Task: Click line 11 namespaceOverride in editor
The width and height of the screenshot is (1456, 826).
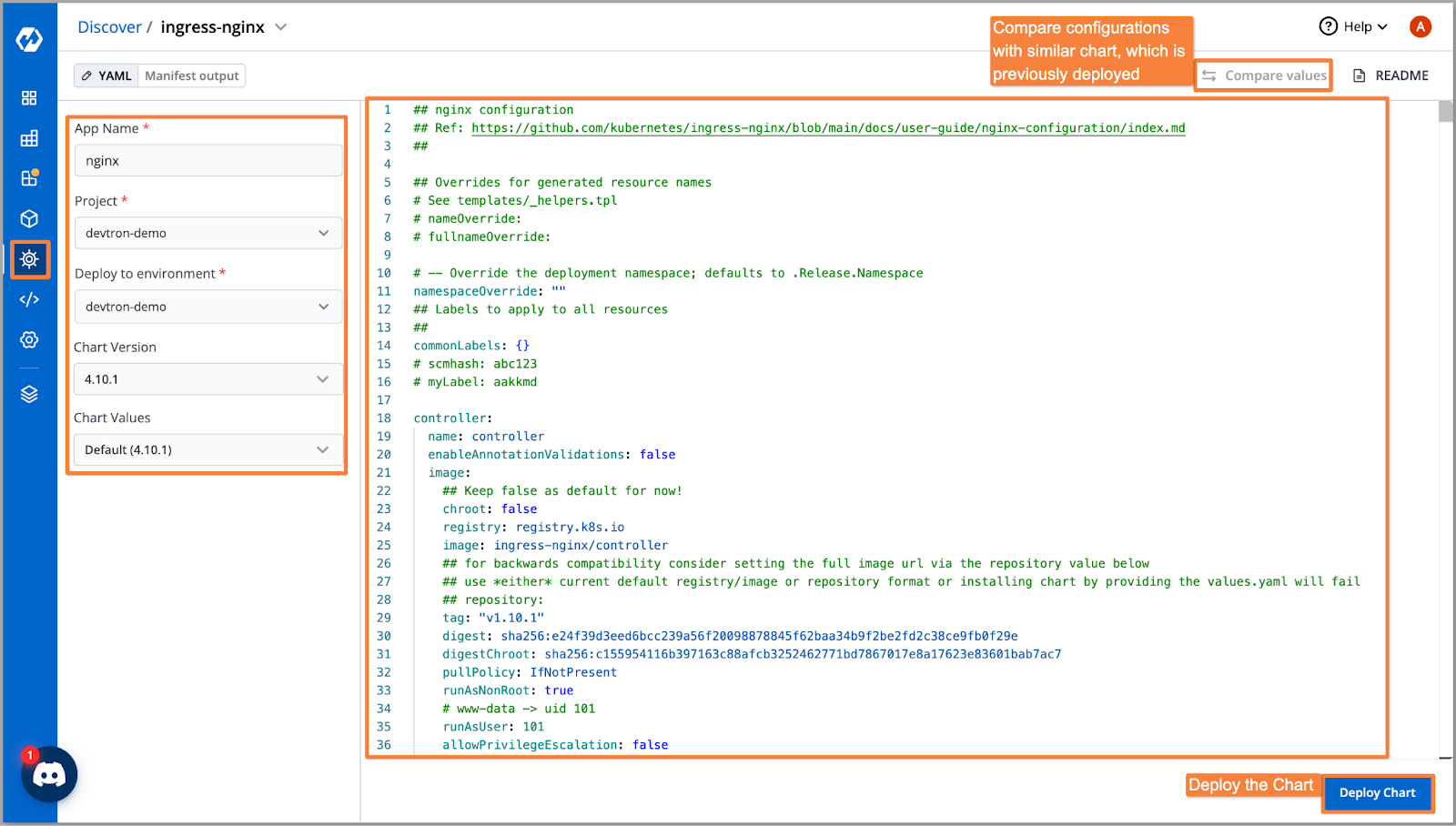Action: (490, 291)
